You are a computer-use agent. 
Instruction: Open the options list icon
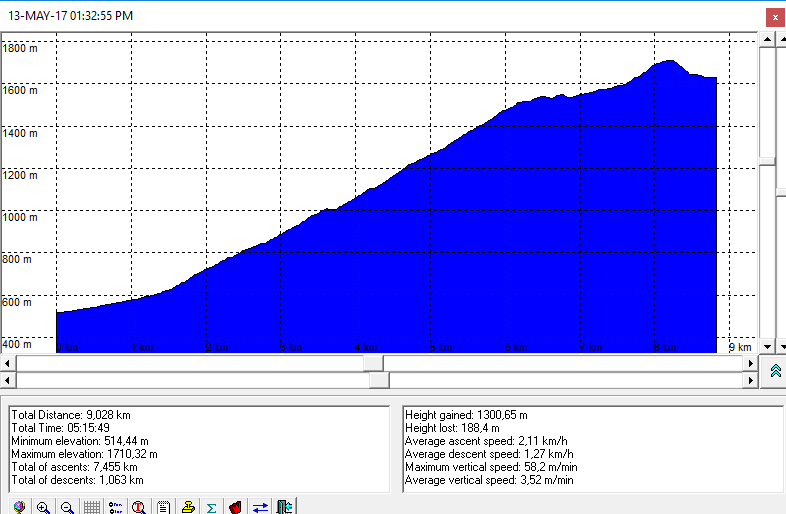coord(115,506)
